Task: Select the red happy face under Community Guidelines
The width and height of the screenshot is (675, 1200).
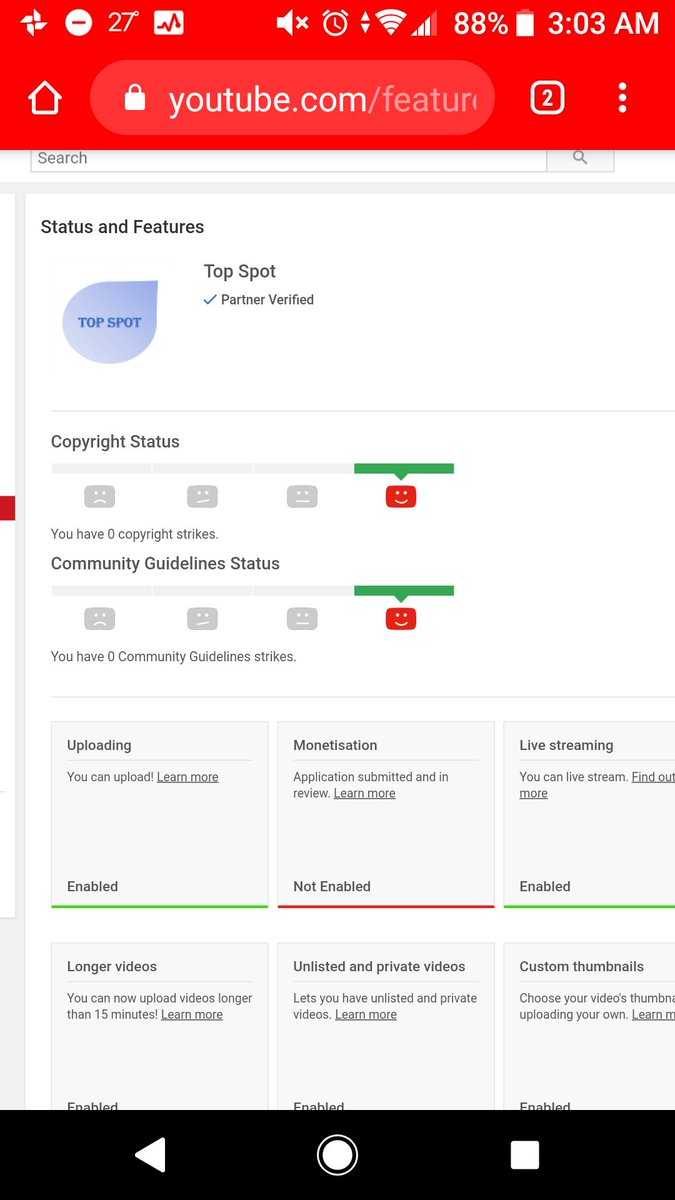Action: click(x=401, y=619)
